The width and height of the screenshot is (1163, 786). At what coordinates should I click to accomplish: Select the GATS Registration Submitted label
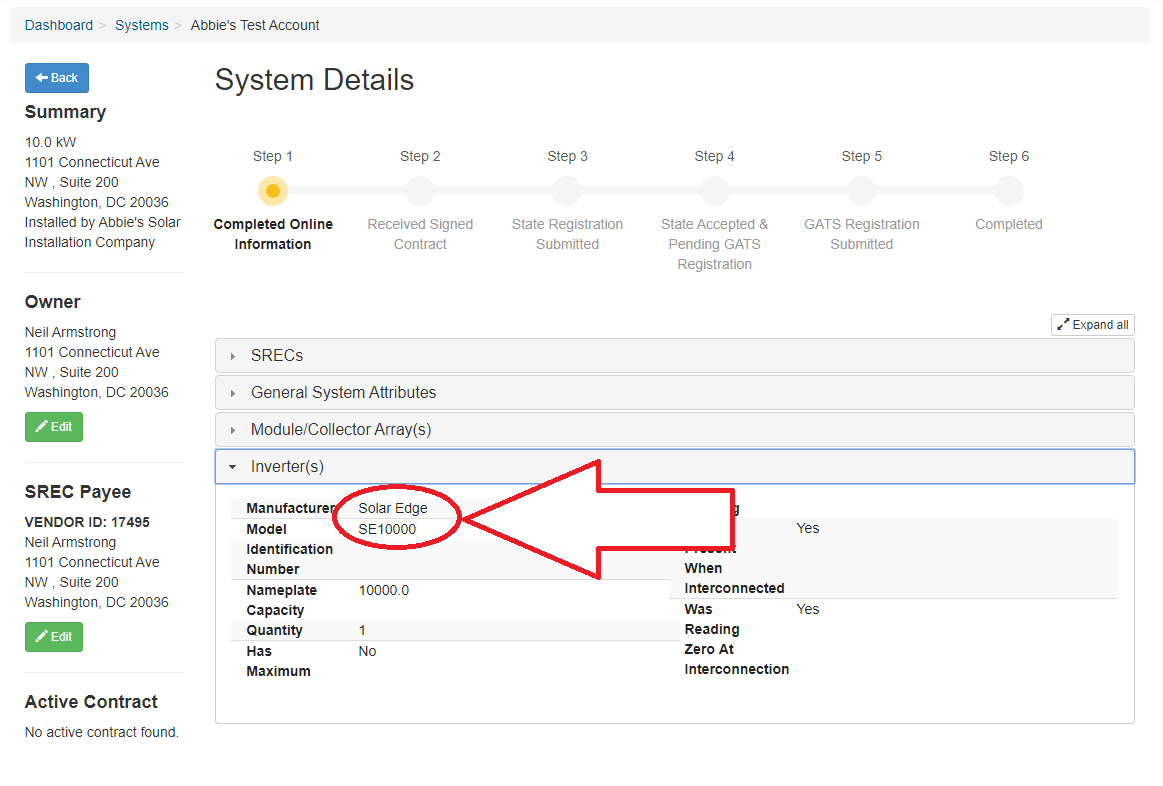pos(862,234)
